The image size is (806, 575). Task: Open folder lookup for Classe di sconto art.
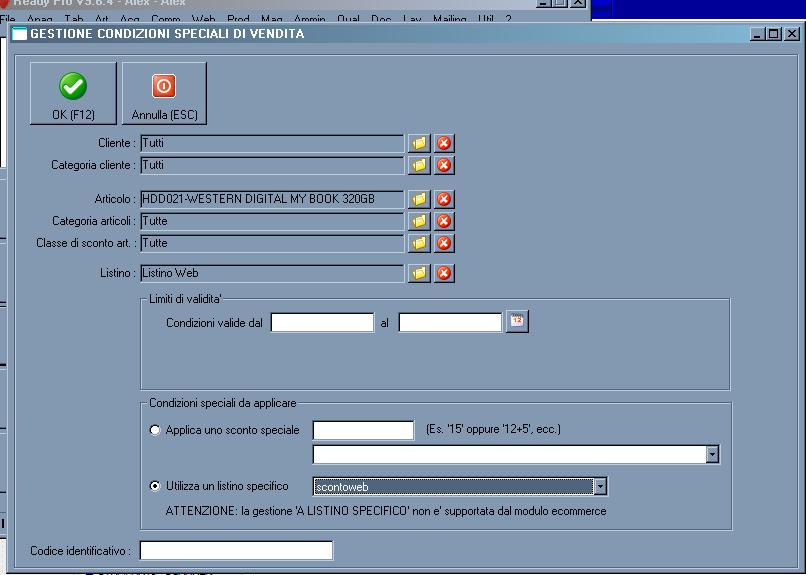(419, 244)
